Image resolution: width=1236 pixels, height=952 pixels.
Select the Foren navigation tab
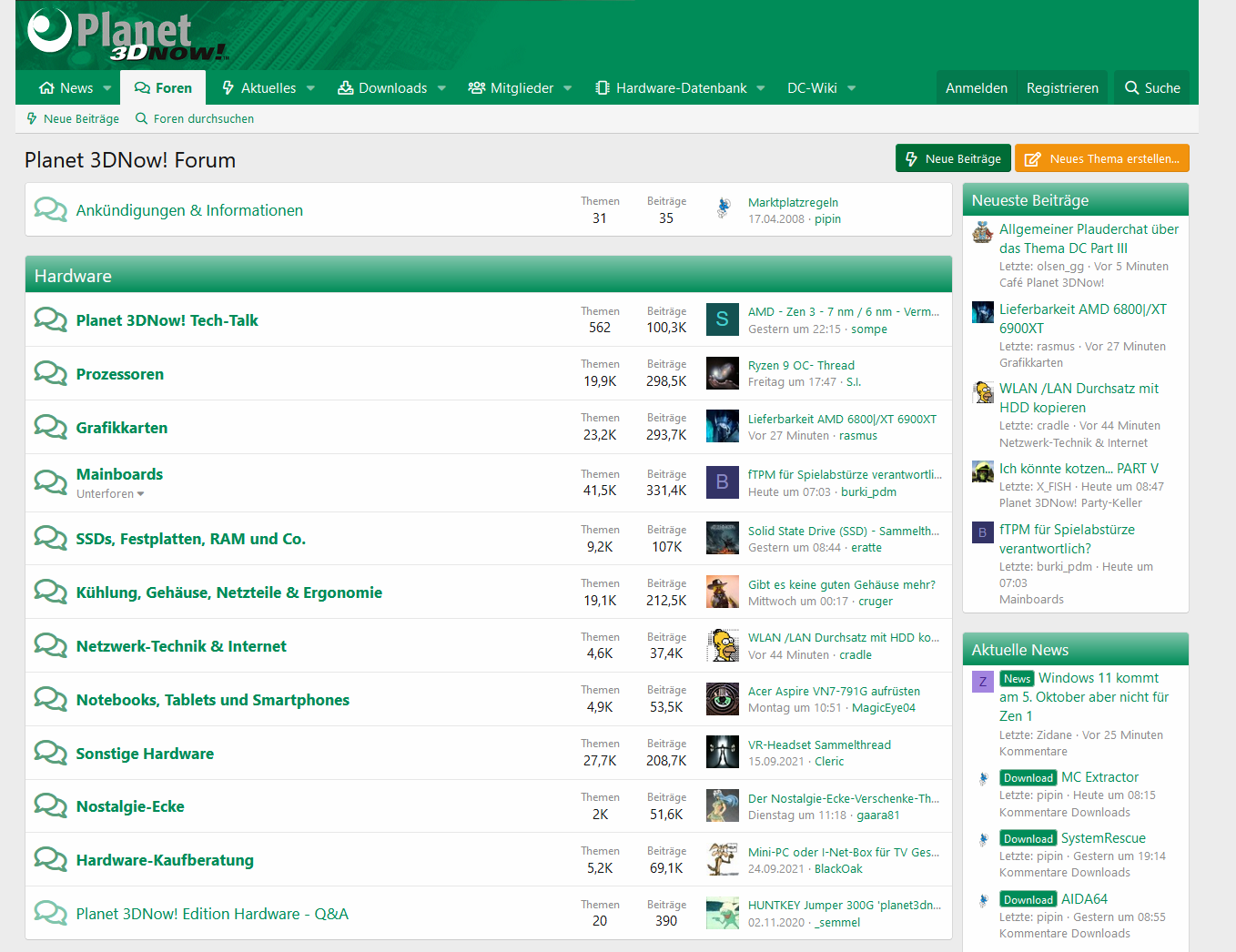[163, 88]
